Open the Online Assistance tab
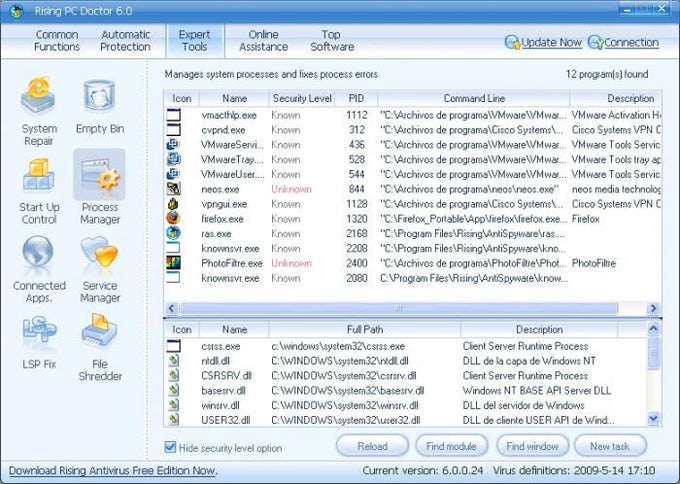This screenshot has height=484, width=680. [263, 40]
